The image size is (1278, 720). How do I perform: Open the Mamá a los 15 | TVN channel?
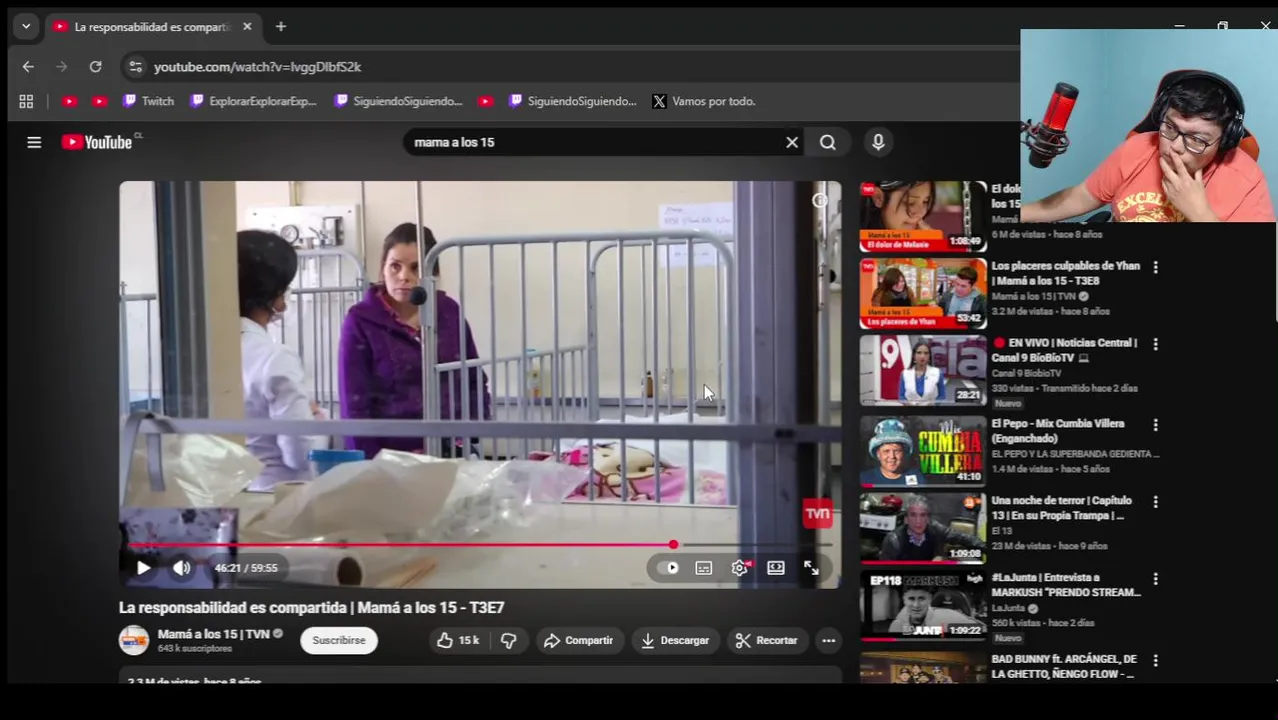coord(214,634)
